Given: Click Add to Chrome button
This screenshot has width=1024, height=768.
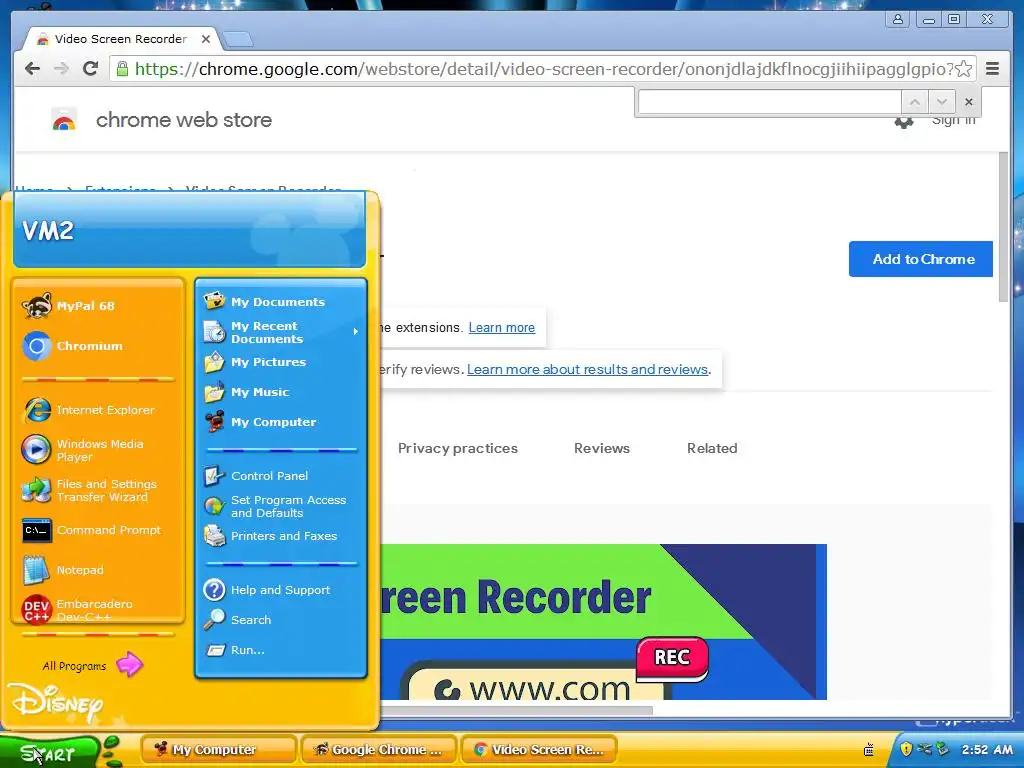Looking at the screenshot, I should click(x=921, y=259).
